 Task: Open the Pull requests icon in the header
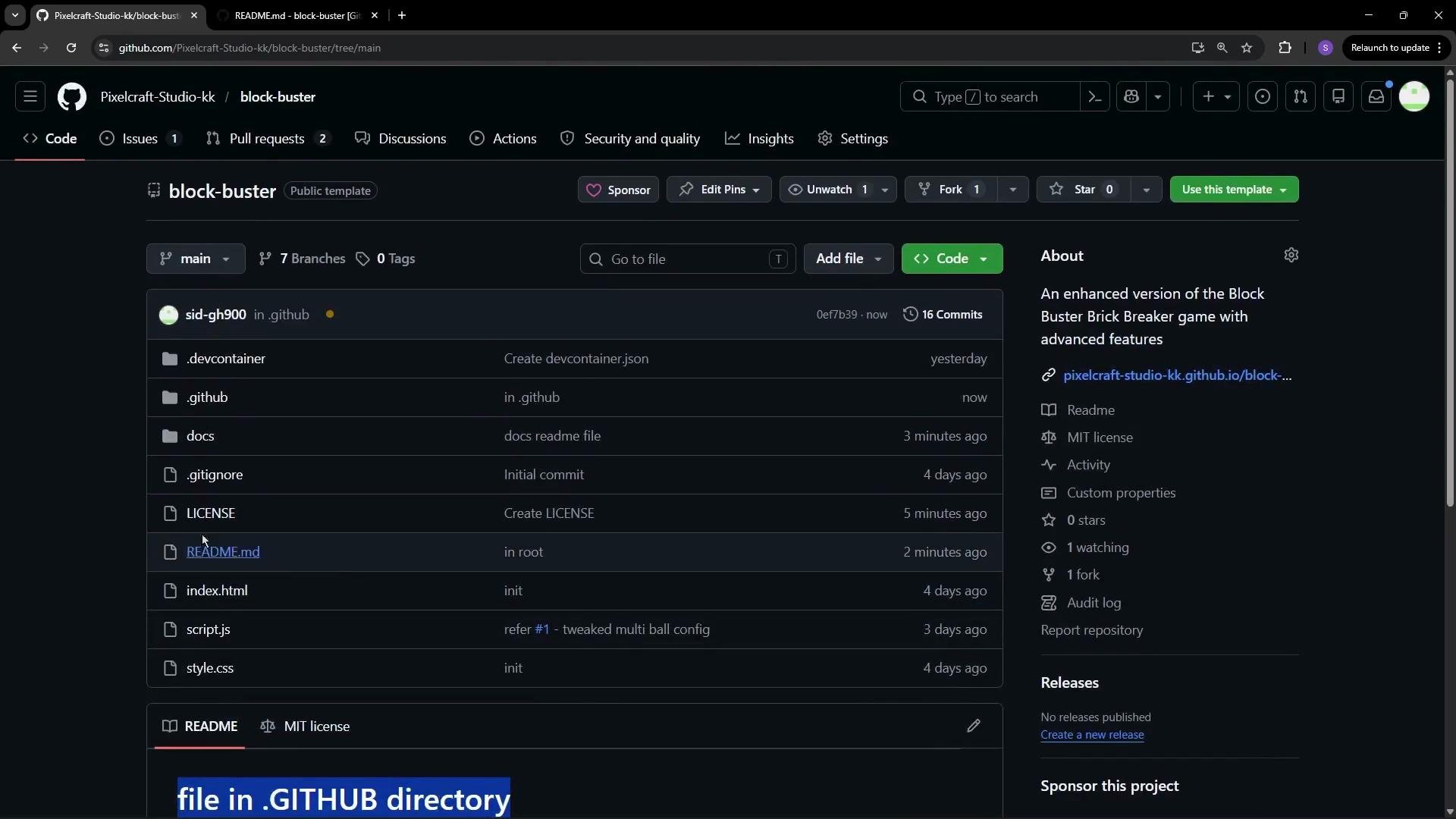click(x=1301, y=96)
